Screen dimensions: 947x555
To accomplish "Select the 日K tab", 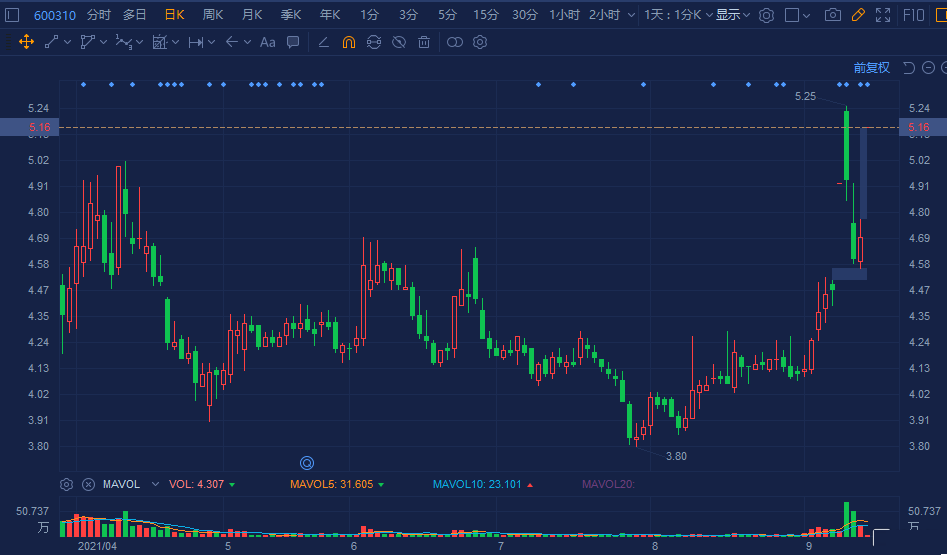I will [x=175, y=15].
